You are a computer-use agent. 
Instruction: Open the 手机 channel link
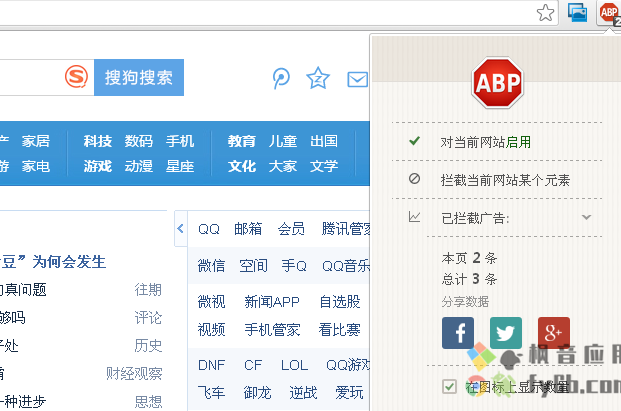coord(180,141)
